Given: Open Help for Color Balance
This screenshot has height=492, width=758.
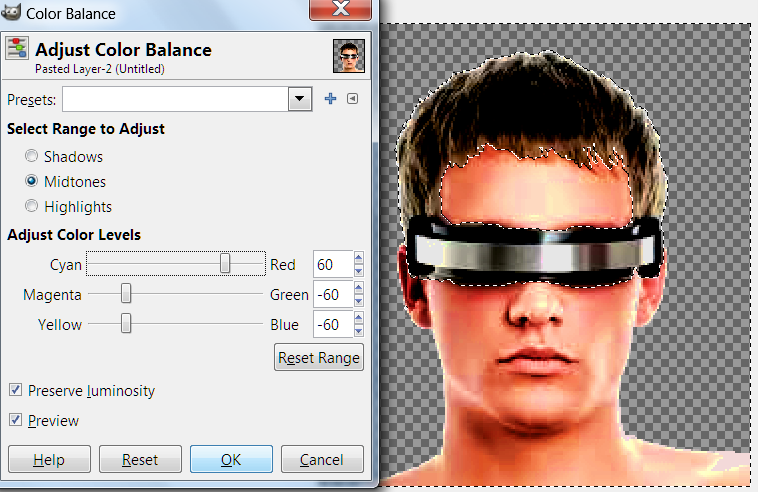Looking at the screenshot, I should 48,460.
